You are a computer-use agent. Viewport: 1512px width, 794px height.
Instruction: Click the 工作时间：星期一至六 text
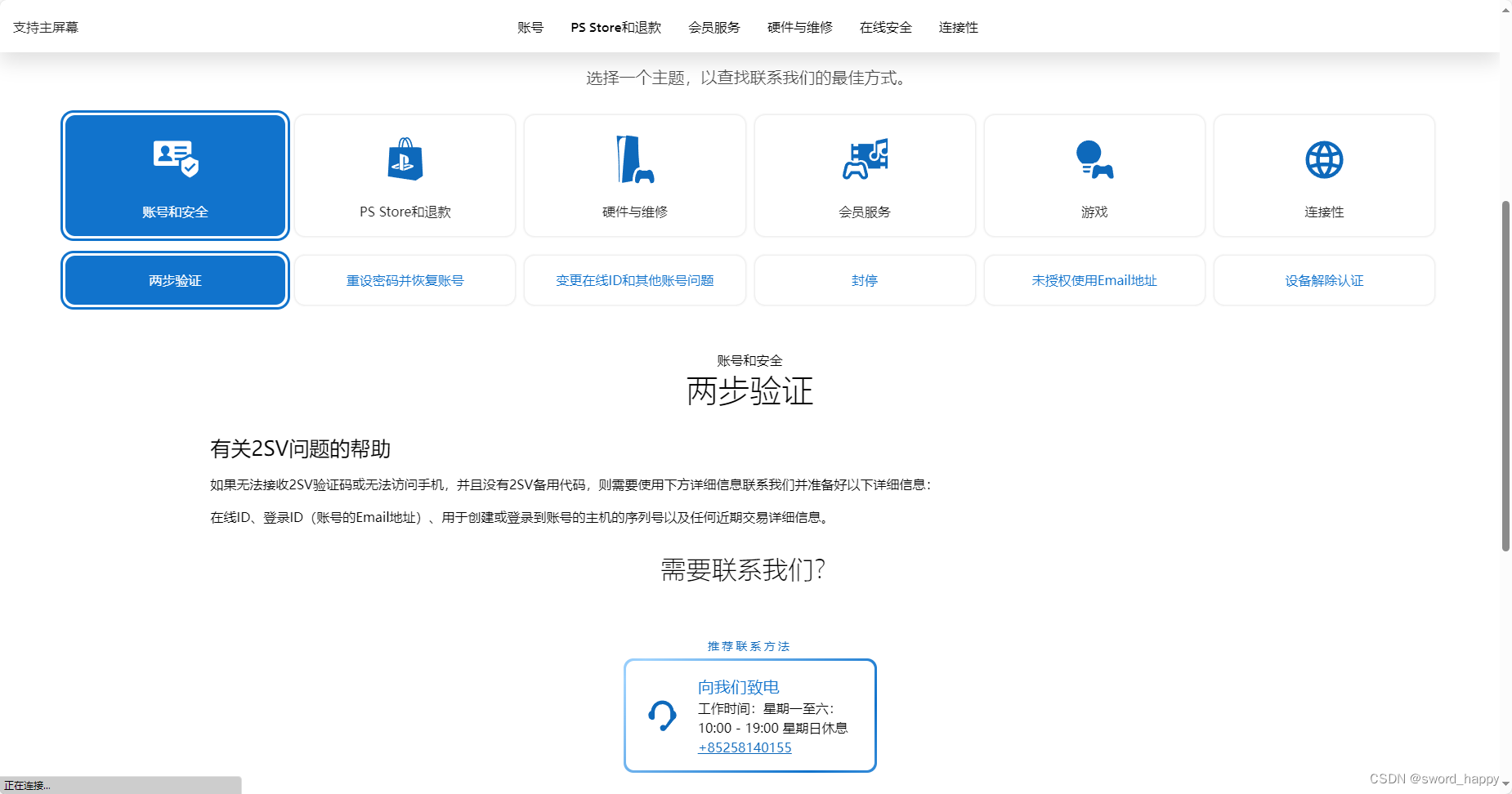click(766, 708)
